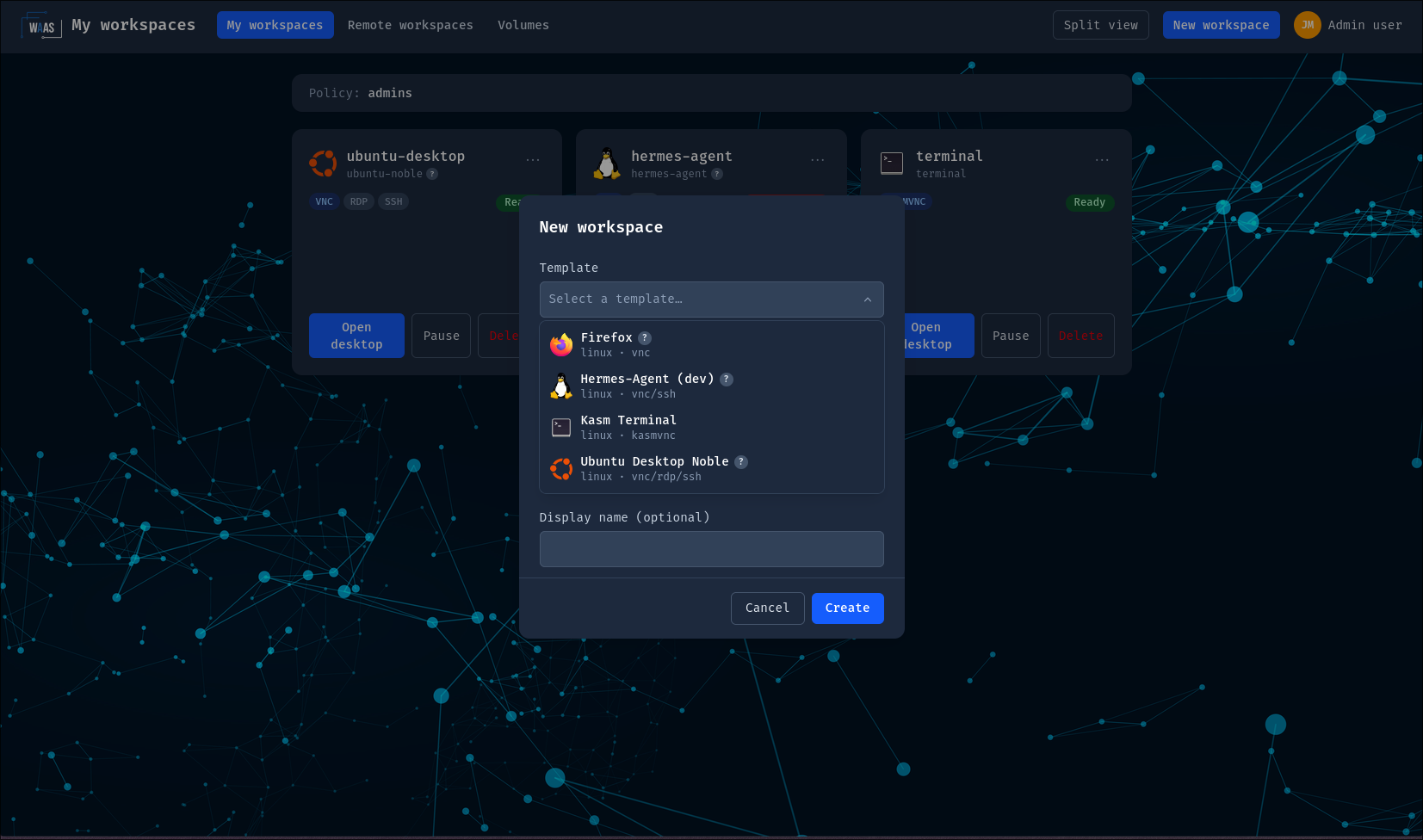Select the Kasm Terminal template icon
This screenshot has width=1423, height=840.
click(561, 427)
